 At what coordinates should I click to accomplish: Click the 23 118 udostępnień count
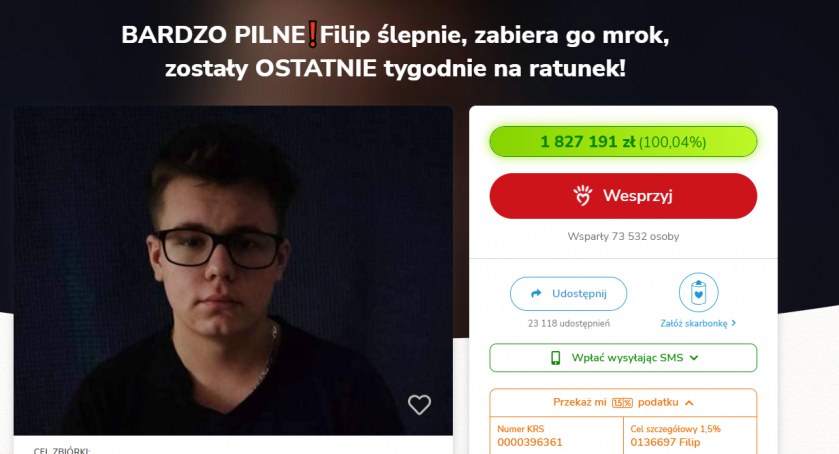568,323
